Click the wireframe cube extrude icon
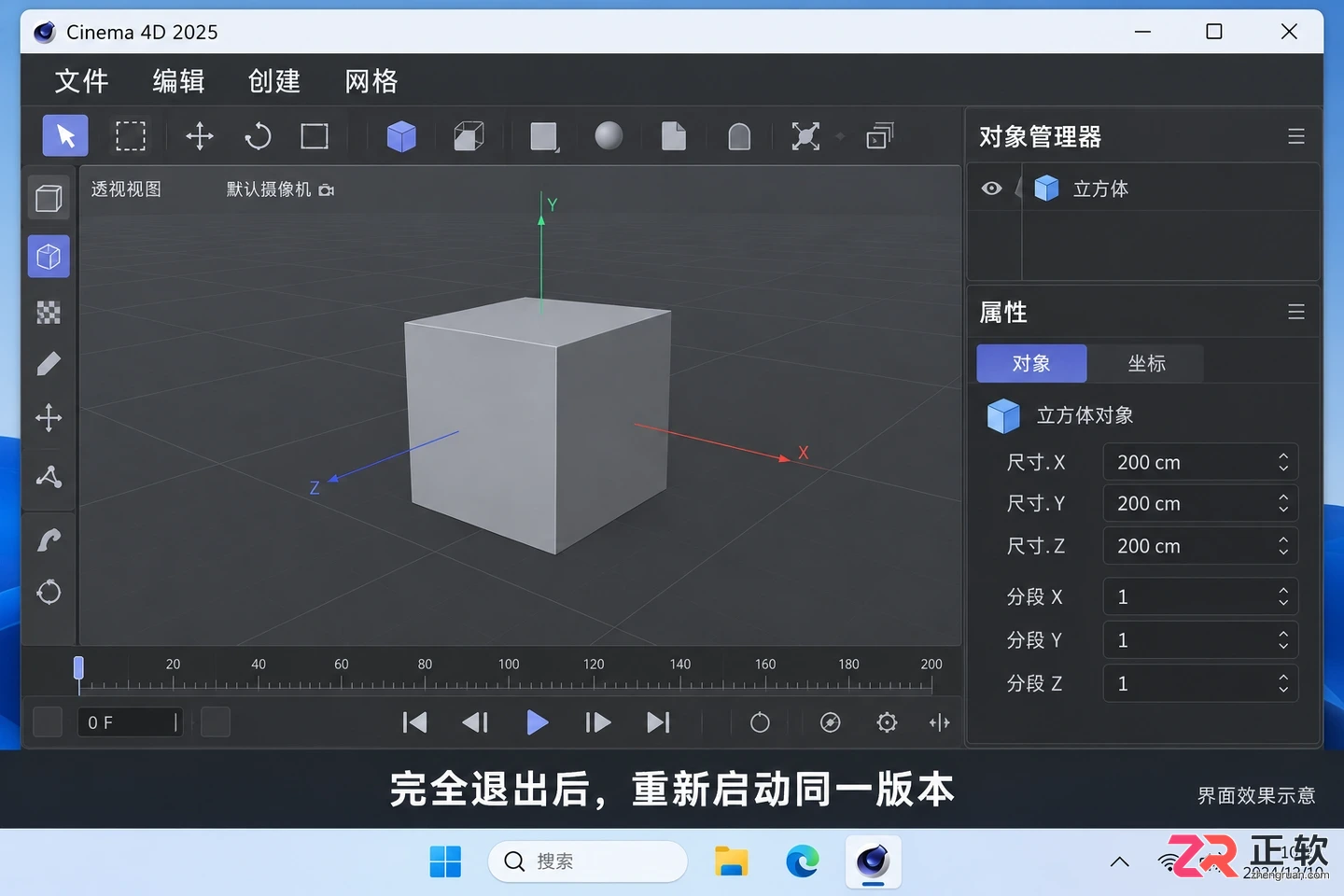The width and height of the screenshot is (1344, 896). coord(469,136)
